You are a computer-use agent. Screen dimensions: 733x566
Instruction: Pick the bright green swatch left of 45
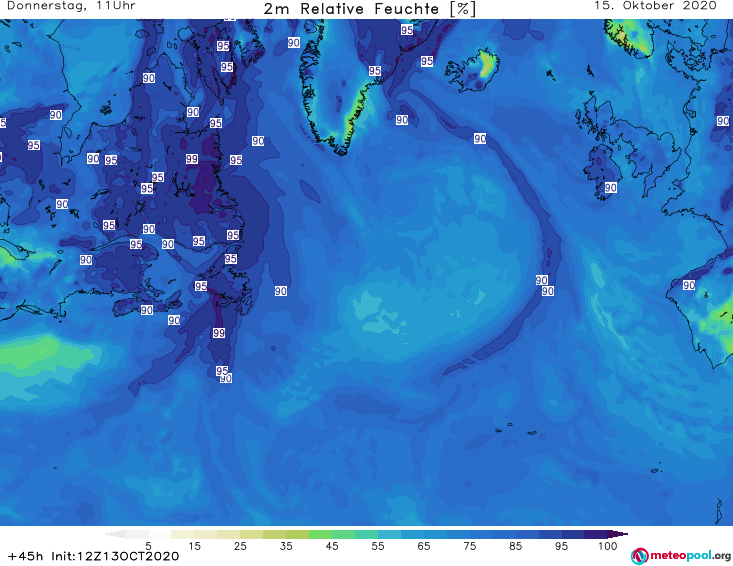[x=320, y=534]
